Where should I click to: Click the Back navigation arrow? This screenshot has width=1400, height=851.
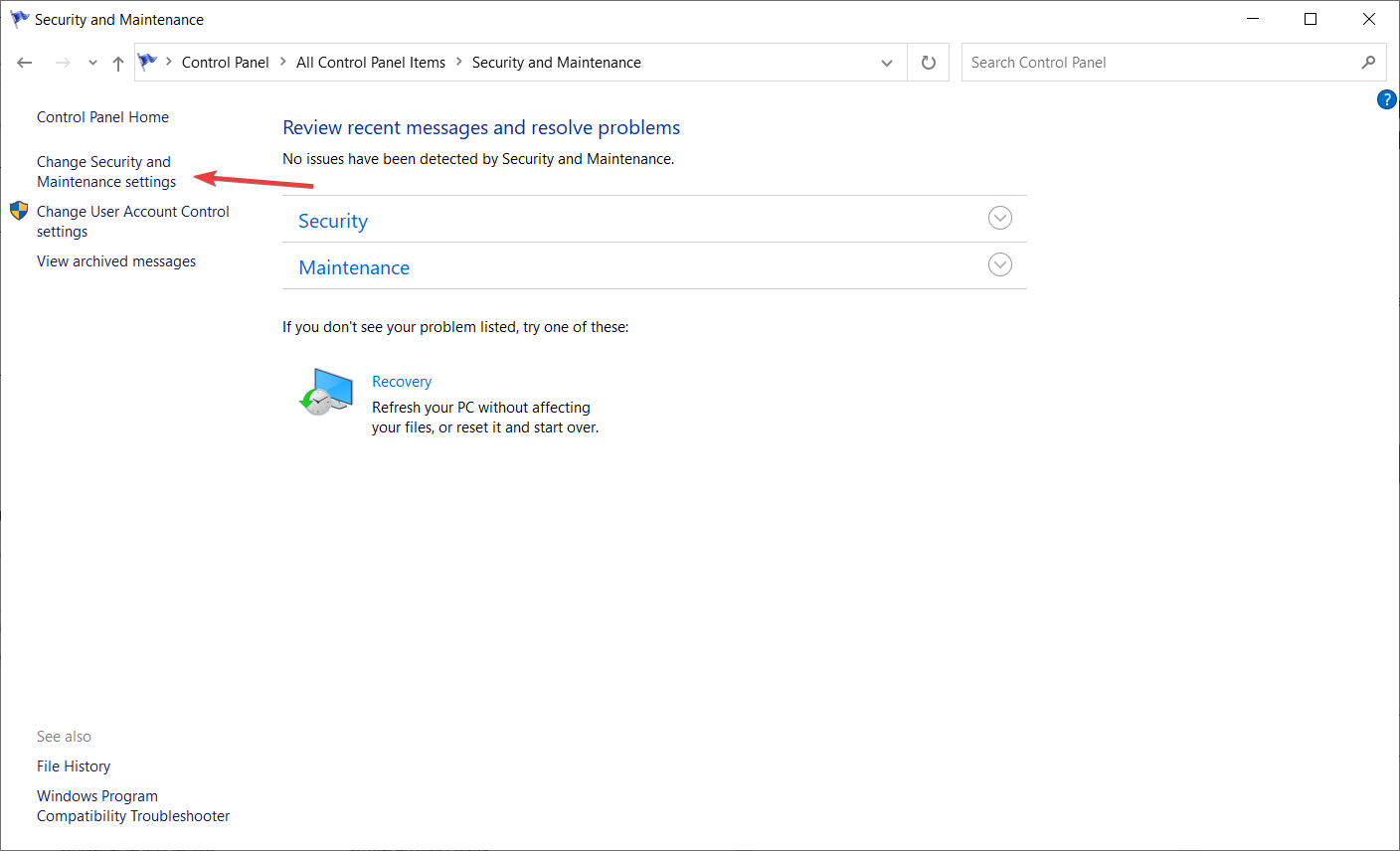pyautogui.click(x=25, y=63)
